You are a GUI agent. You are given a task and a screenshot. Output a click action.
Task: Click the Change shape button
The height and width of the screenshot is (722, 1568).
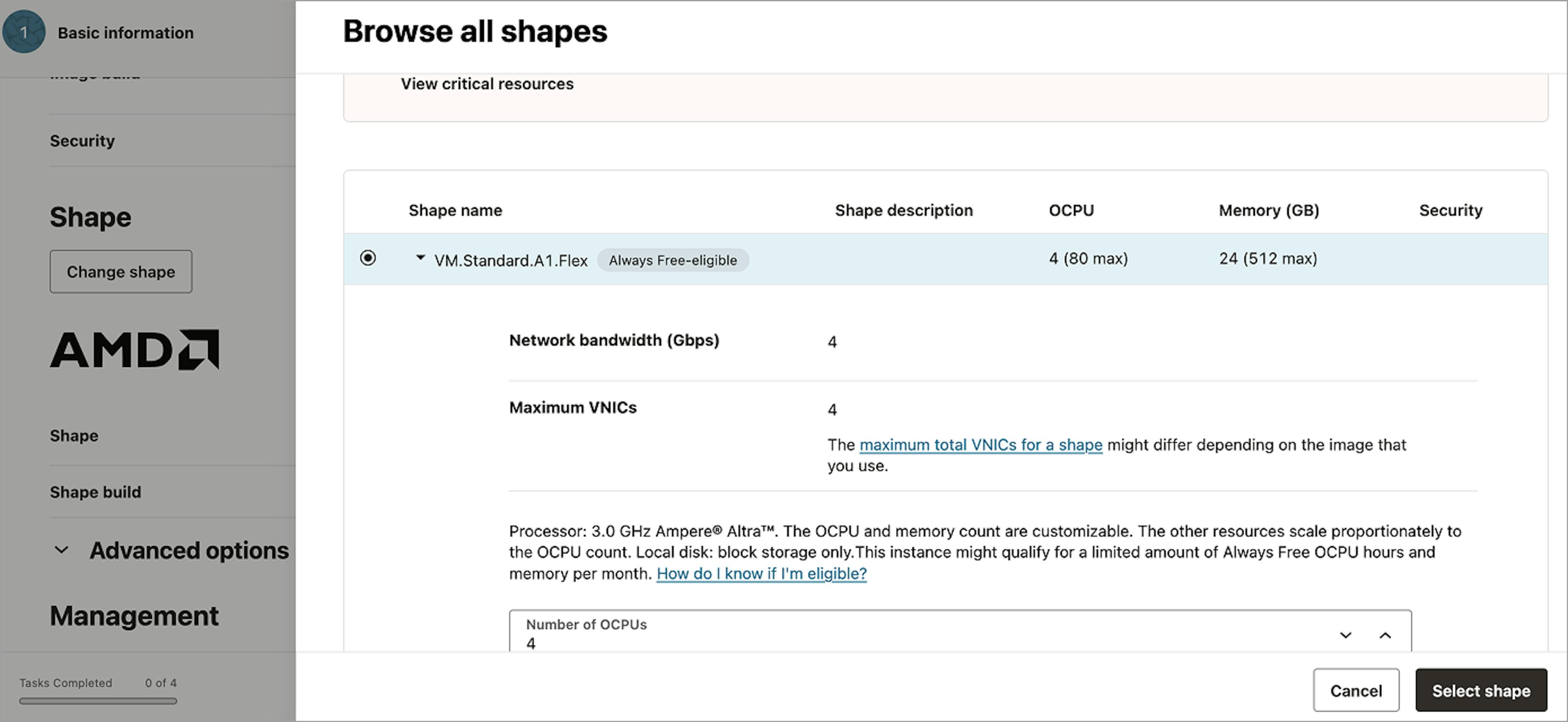point(120,272)
